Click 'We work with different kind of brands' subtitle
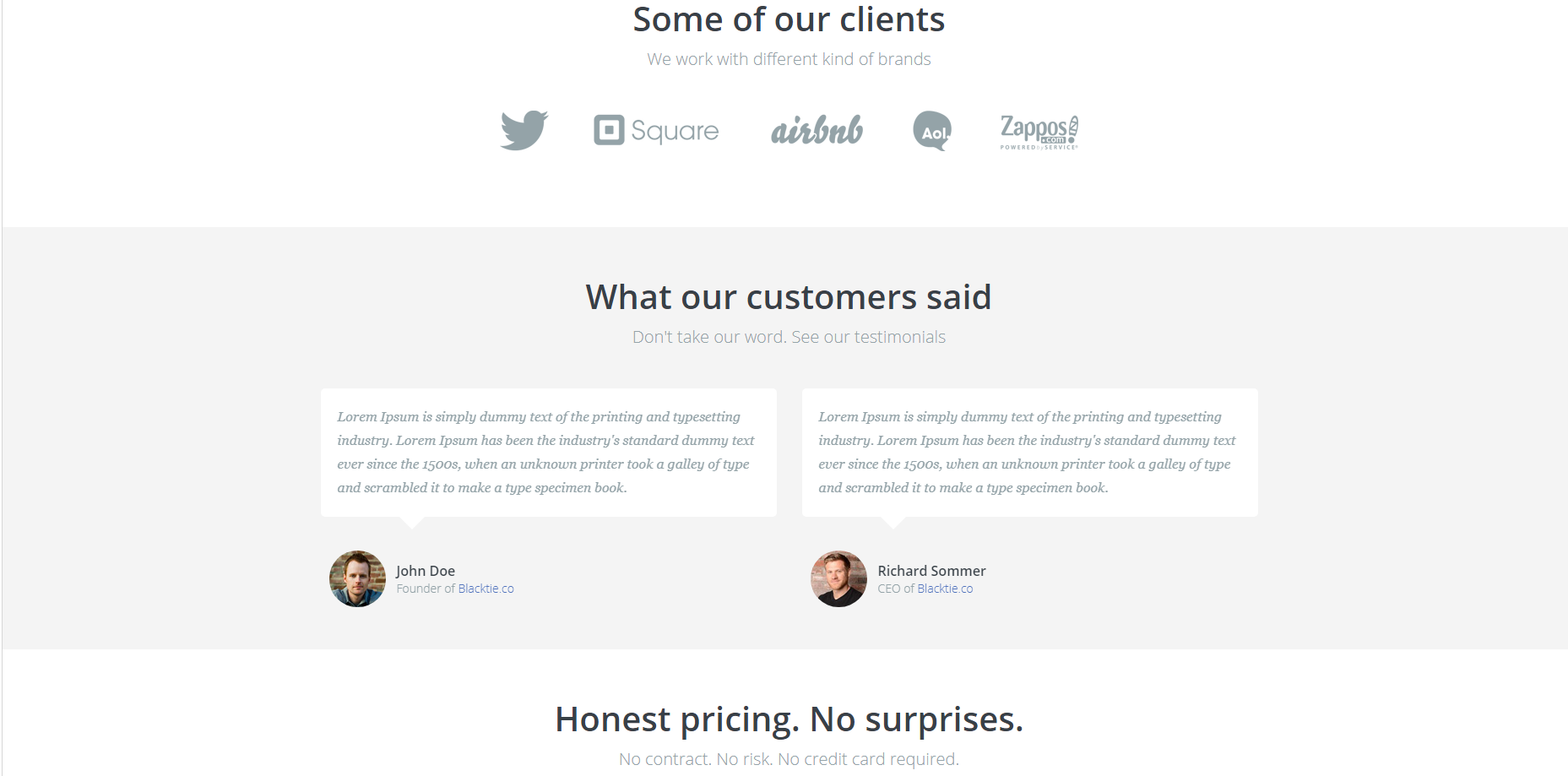The image size is (1568, 776). (789, 59)
